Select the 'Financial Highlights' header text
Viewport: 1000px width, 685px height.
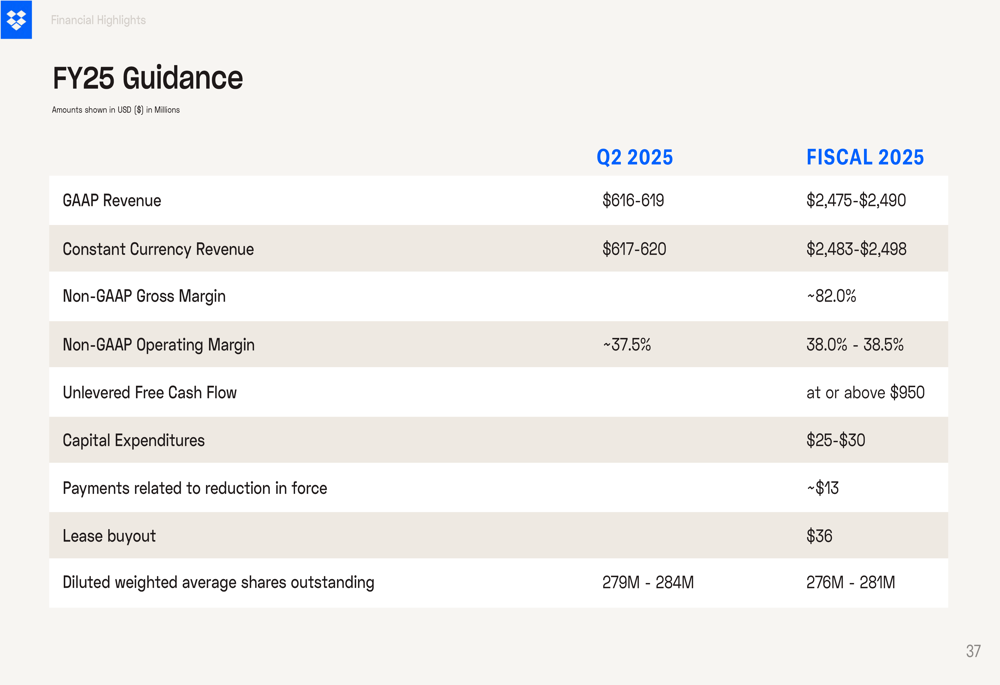[x=98, y=20]
